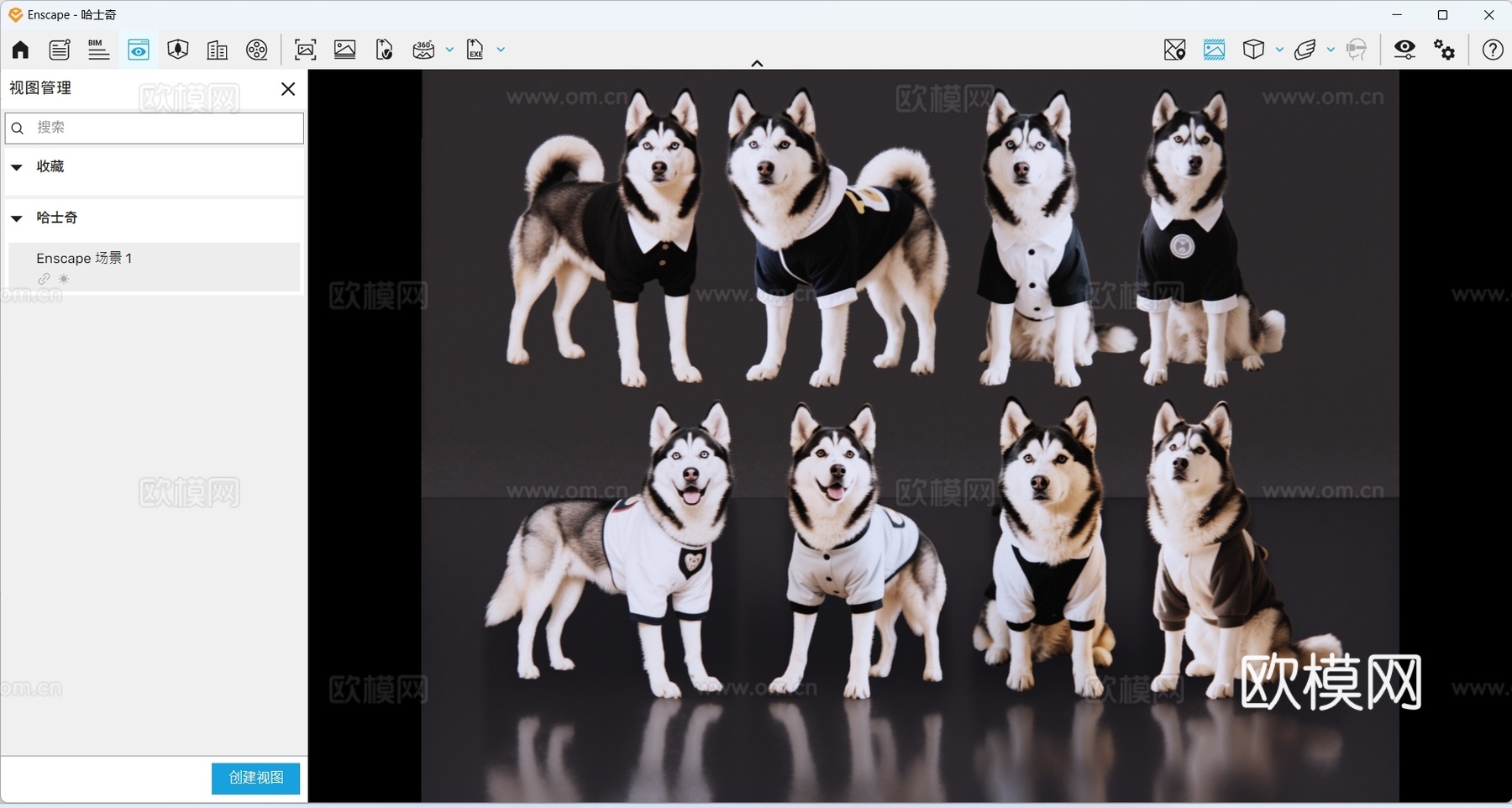Expand the 360 panorama dropdown arrow
The image size is (1512, 808).
click(449, 50)
